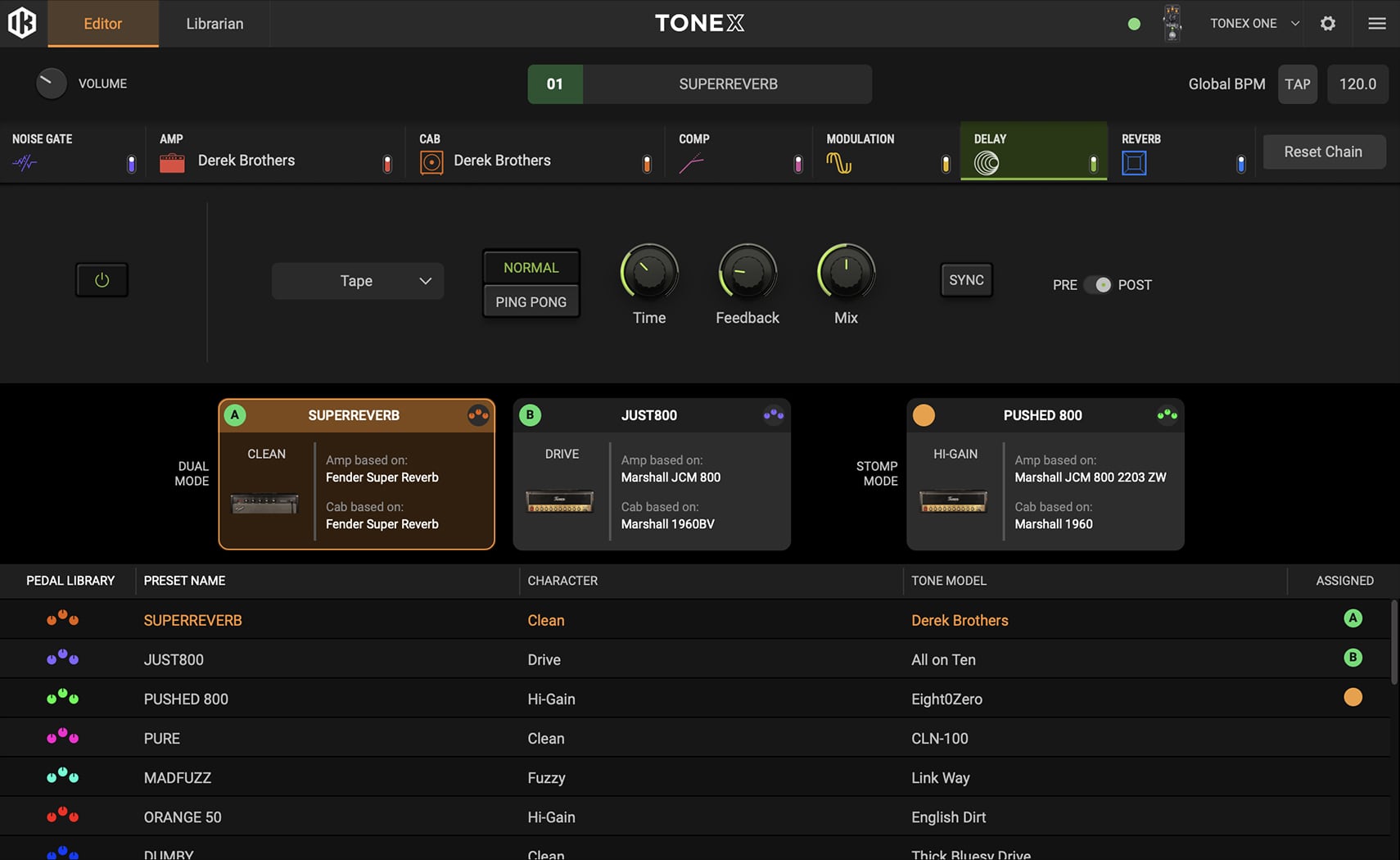The width and height of the screenshot is (1400, 860).
Task: Switch to the Editor tab
Action: point(103,24)
